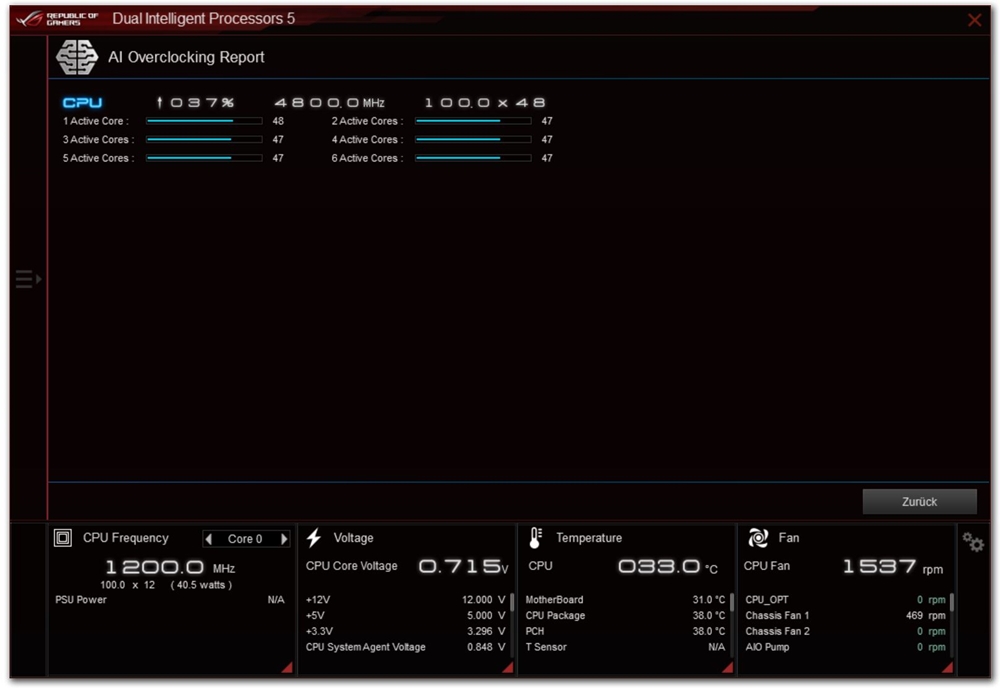
Task: Click the CPU Fan 1537 rpm reading
Action: pos(893,567)
